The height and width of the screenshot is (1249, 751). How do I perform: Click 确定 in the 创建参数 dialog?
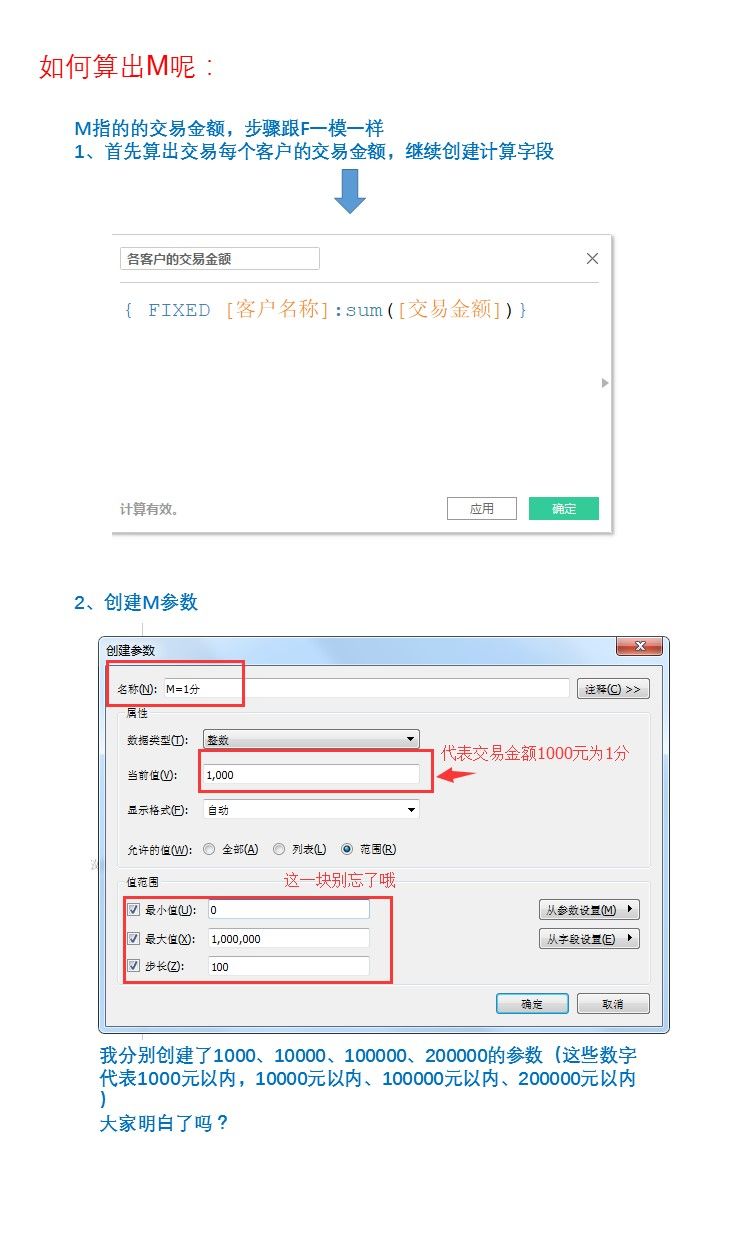coord(532,1004)
